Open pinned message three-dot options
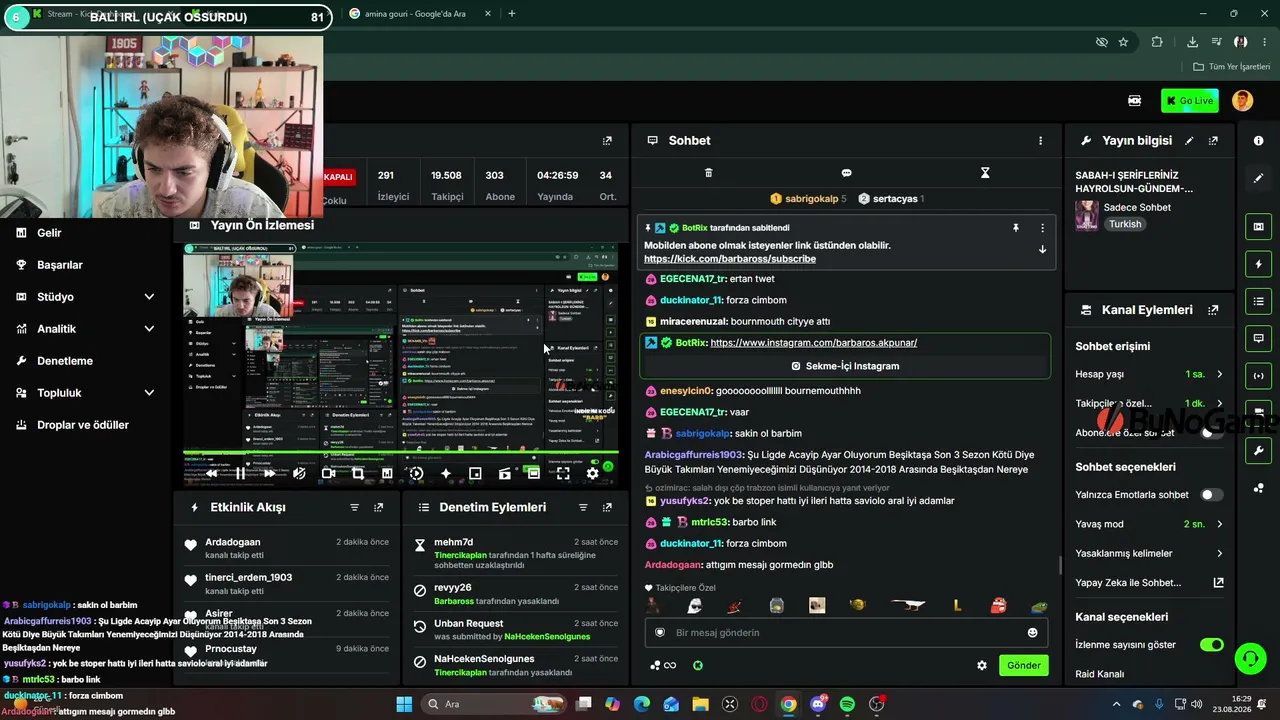The image size is (1280, 720). point(1042,228)
